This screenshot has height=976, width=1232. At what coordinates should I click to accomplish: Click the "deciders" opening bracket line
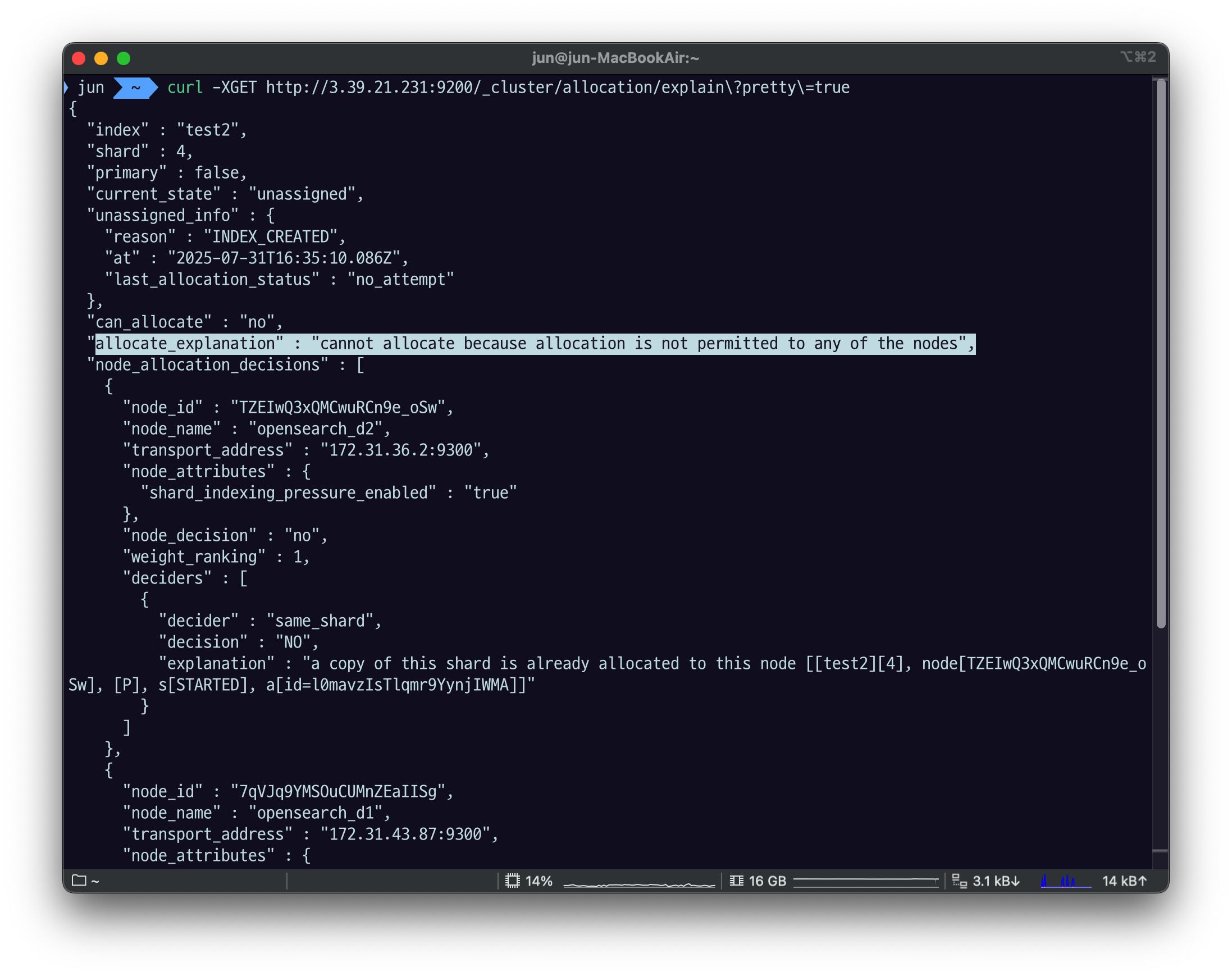pyautogui.click(x=186, y=578)
